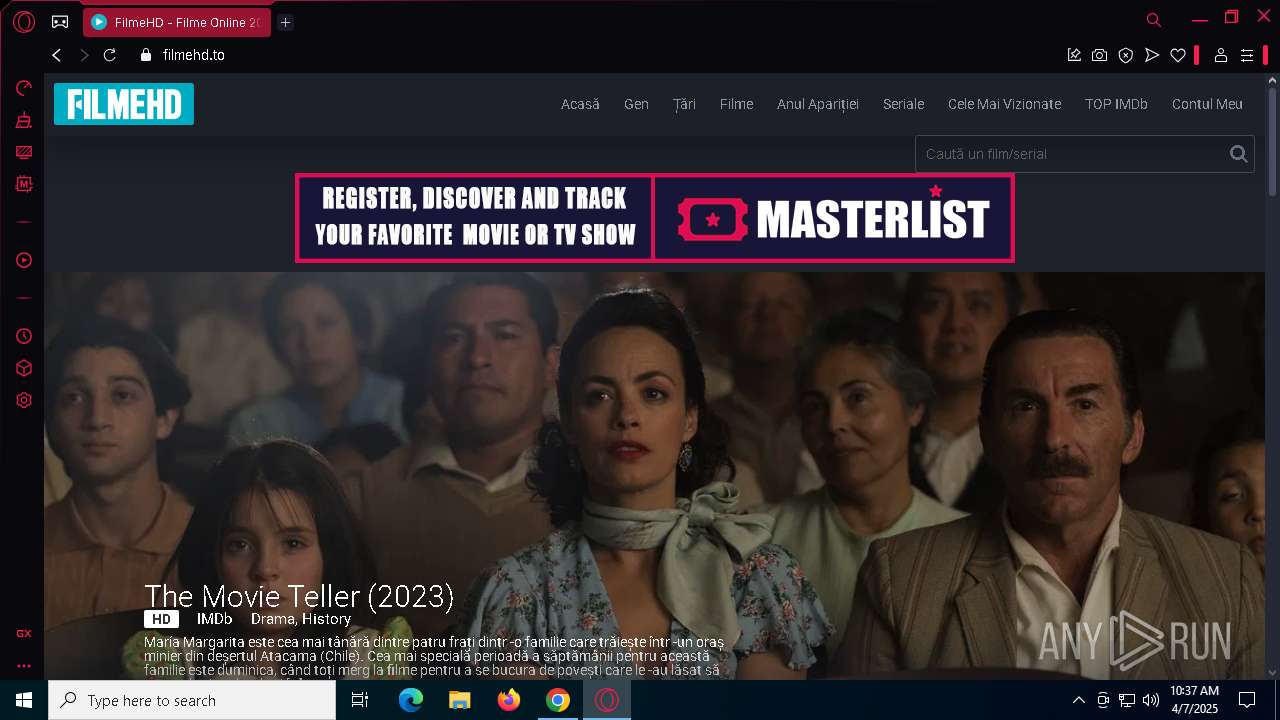Open File Explorer from taskbar
Screen dimensions: 1280x720
[x=459, y=700]
